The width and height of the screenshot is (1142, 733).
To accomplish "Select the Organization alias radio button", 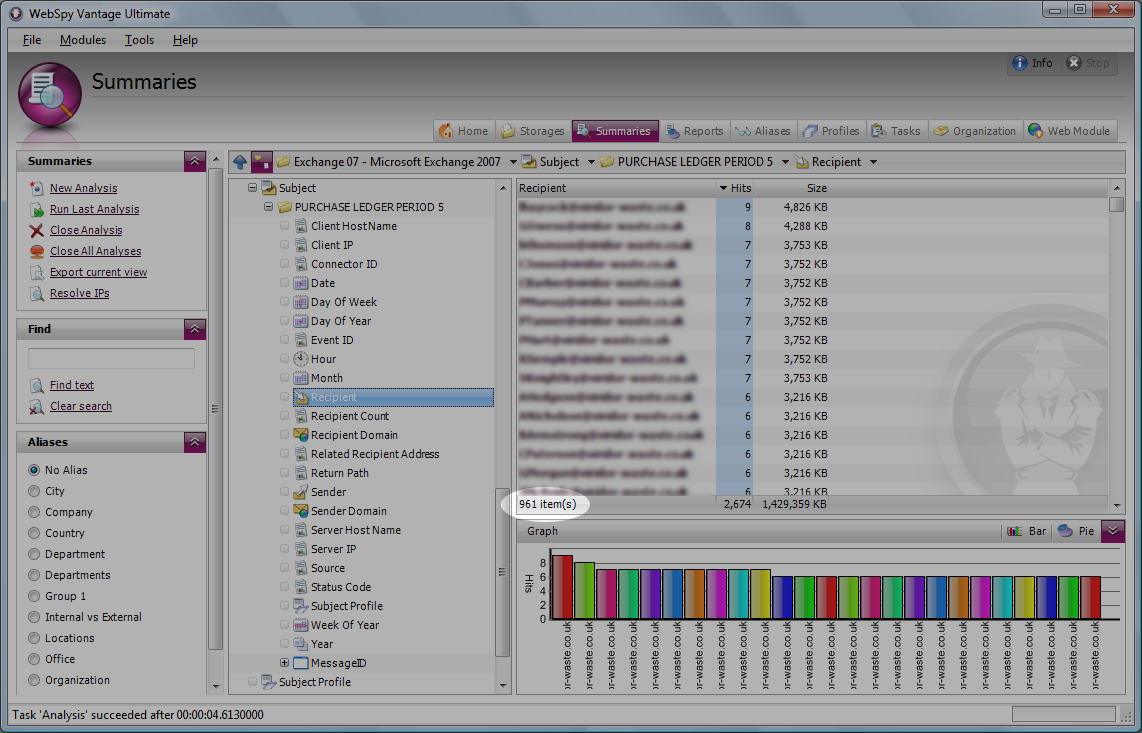I will 34,681.
